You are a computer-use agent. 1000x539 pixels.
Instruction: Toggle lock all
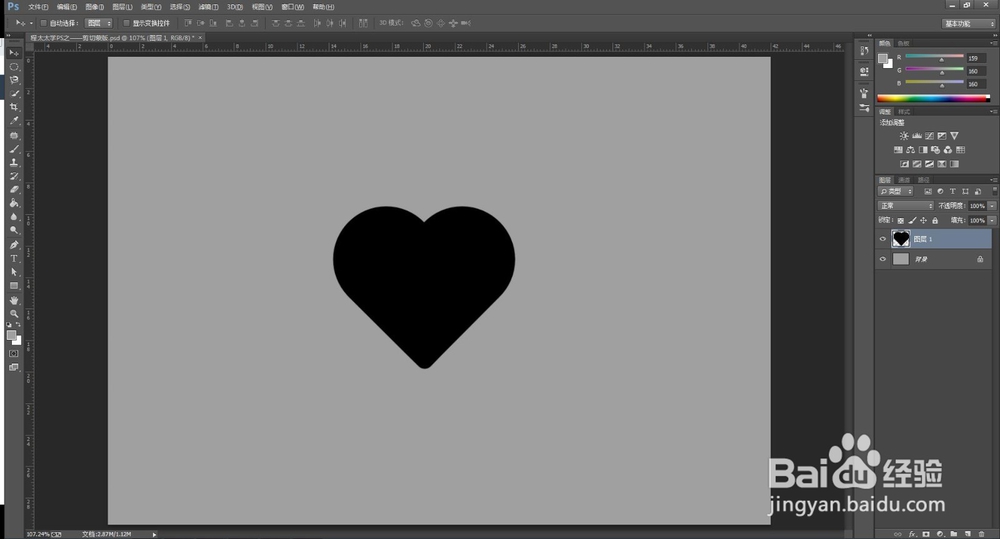tap(935, 221)
